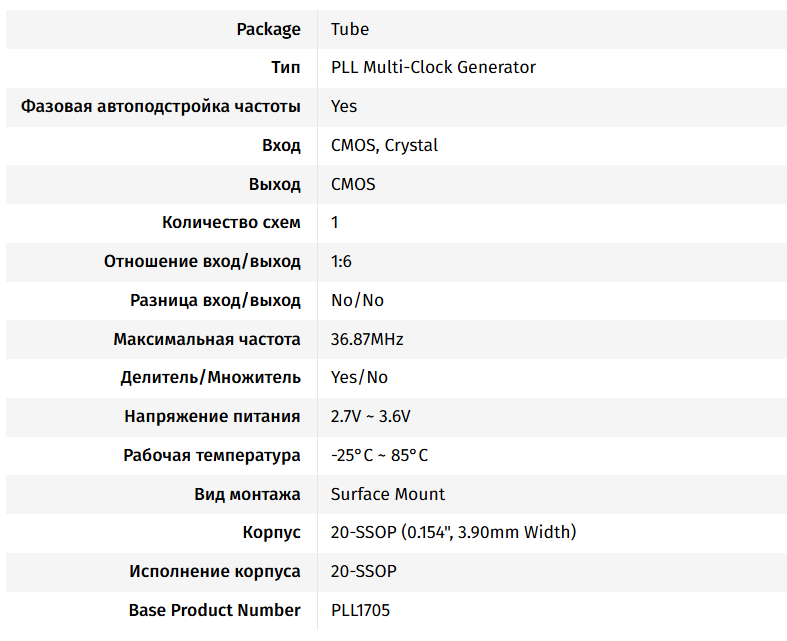Click the "Исполнение корпуса" label
787x641 pixels.
pos(214,571)
